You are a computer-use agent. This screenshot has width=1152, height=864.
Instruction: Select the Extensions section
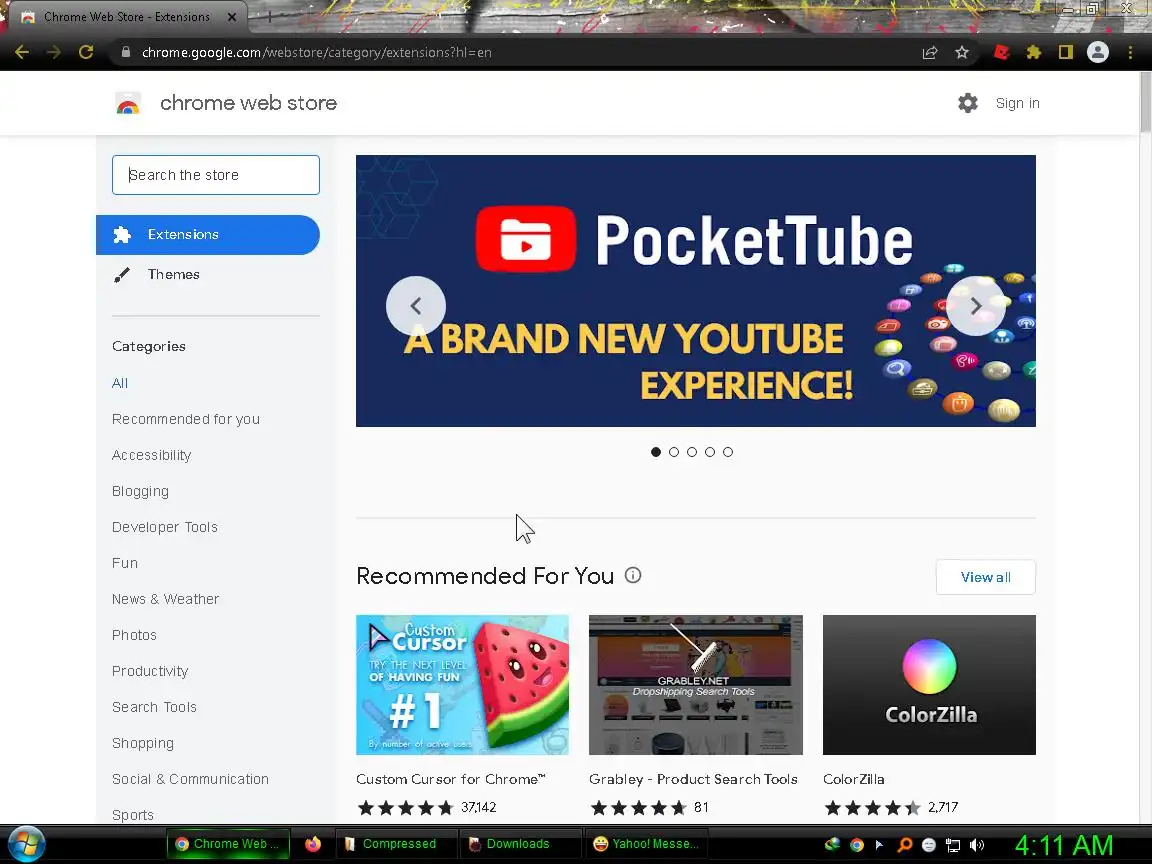(208, 234)
